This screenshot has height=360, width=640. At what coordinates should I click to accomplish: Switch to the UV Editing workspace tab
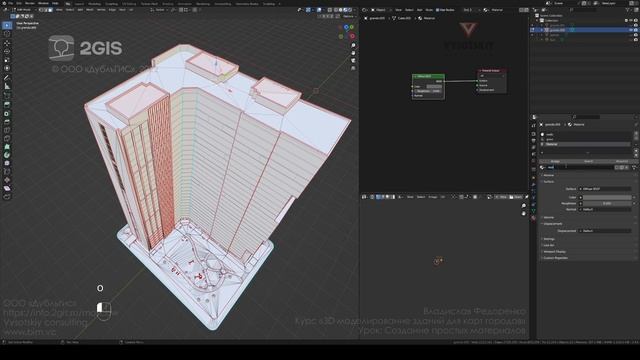tap(129, 4)
